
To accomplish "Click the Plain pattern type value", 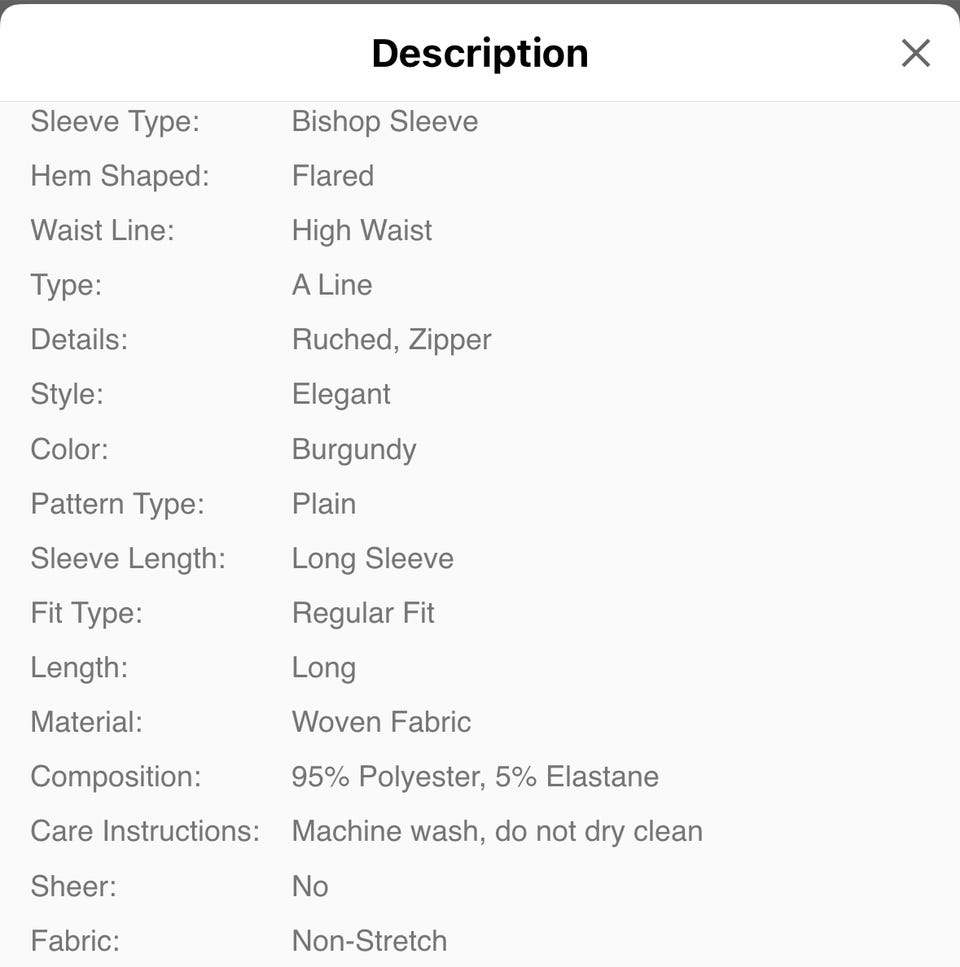I will click(324, 504).
